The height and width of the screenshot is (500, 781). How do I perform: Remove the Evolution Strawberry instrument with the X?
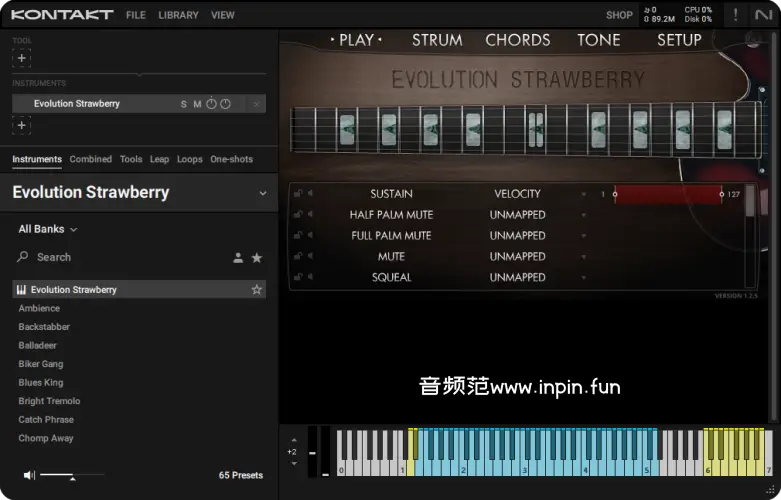click(257, 104)
